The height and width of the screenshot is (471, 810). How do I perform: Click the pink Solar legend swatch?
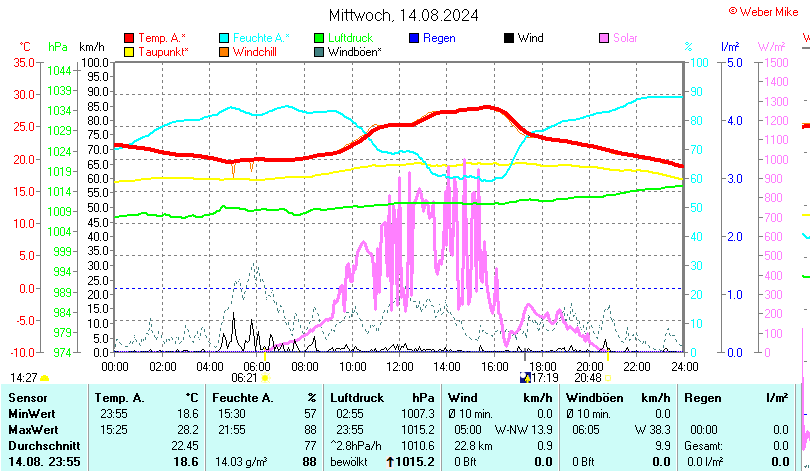(x=603, y=38)
